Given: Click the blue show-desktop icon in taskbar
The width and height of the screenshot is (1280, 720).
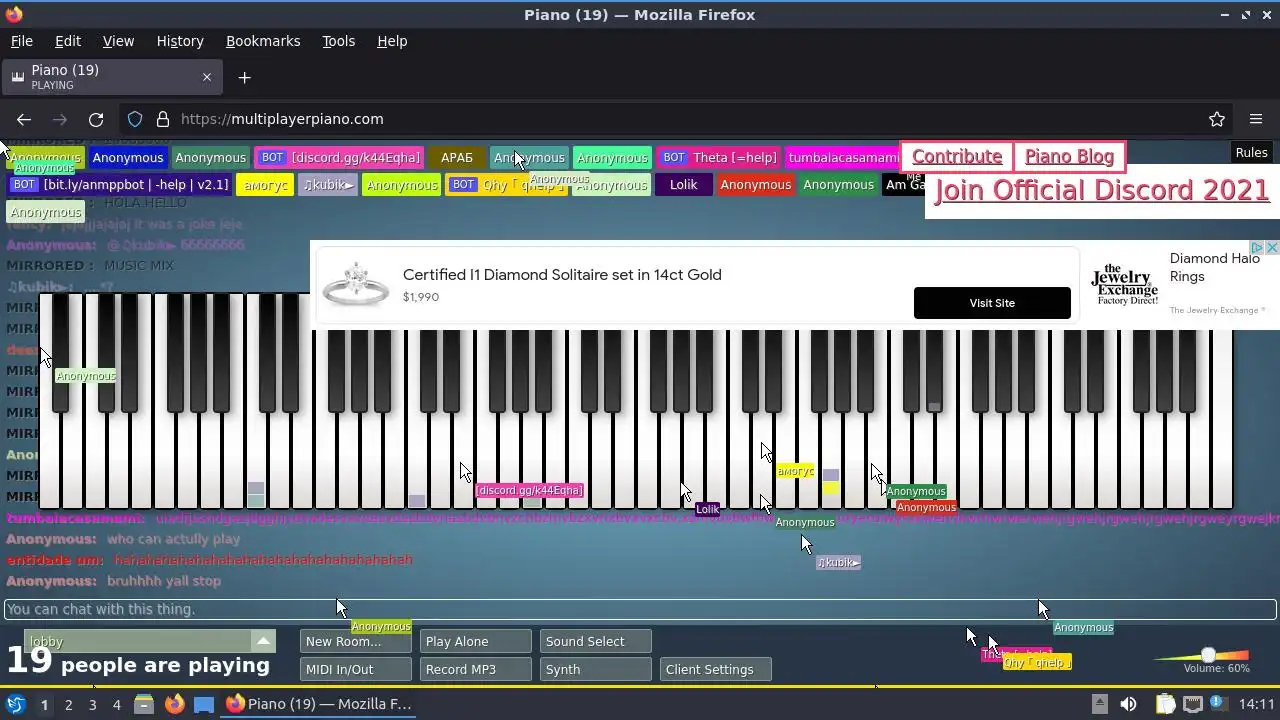Looking at the screenshot, I should 204,704.
